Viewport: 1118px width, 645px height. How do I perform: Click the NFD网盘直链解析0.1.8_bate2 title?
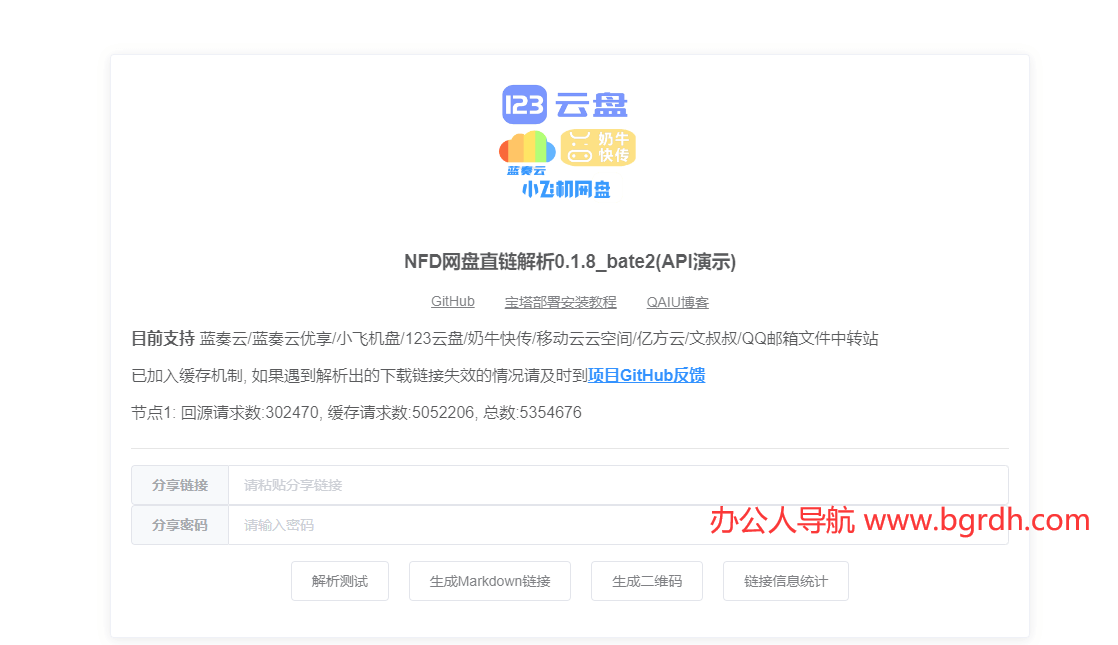pos(570,262)
